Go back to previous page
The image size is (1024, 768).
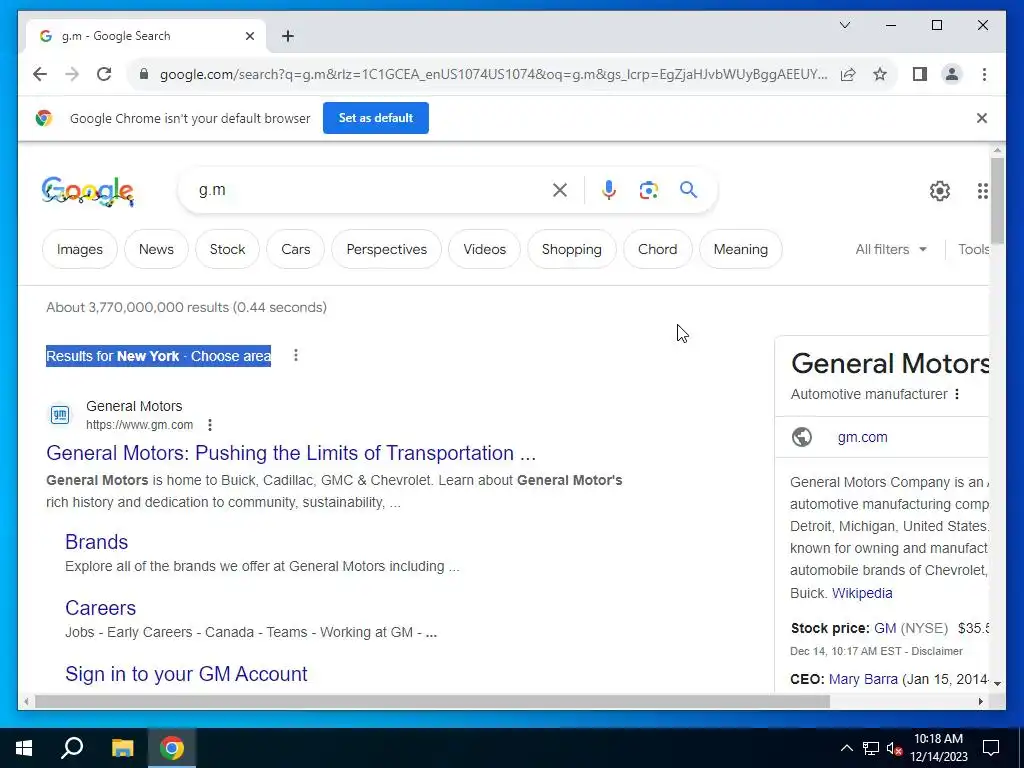[x=40, y=74]
